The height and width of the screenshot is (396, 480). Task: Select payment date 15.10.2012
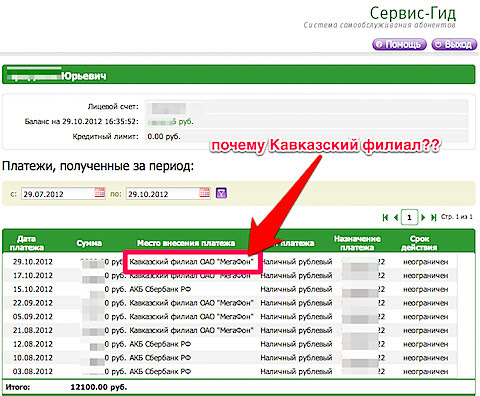click(x=33, y=289)
